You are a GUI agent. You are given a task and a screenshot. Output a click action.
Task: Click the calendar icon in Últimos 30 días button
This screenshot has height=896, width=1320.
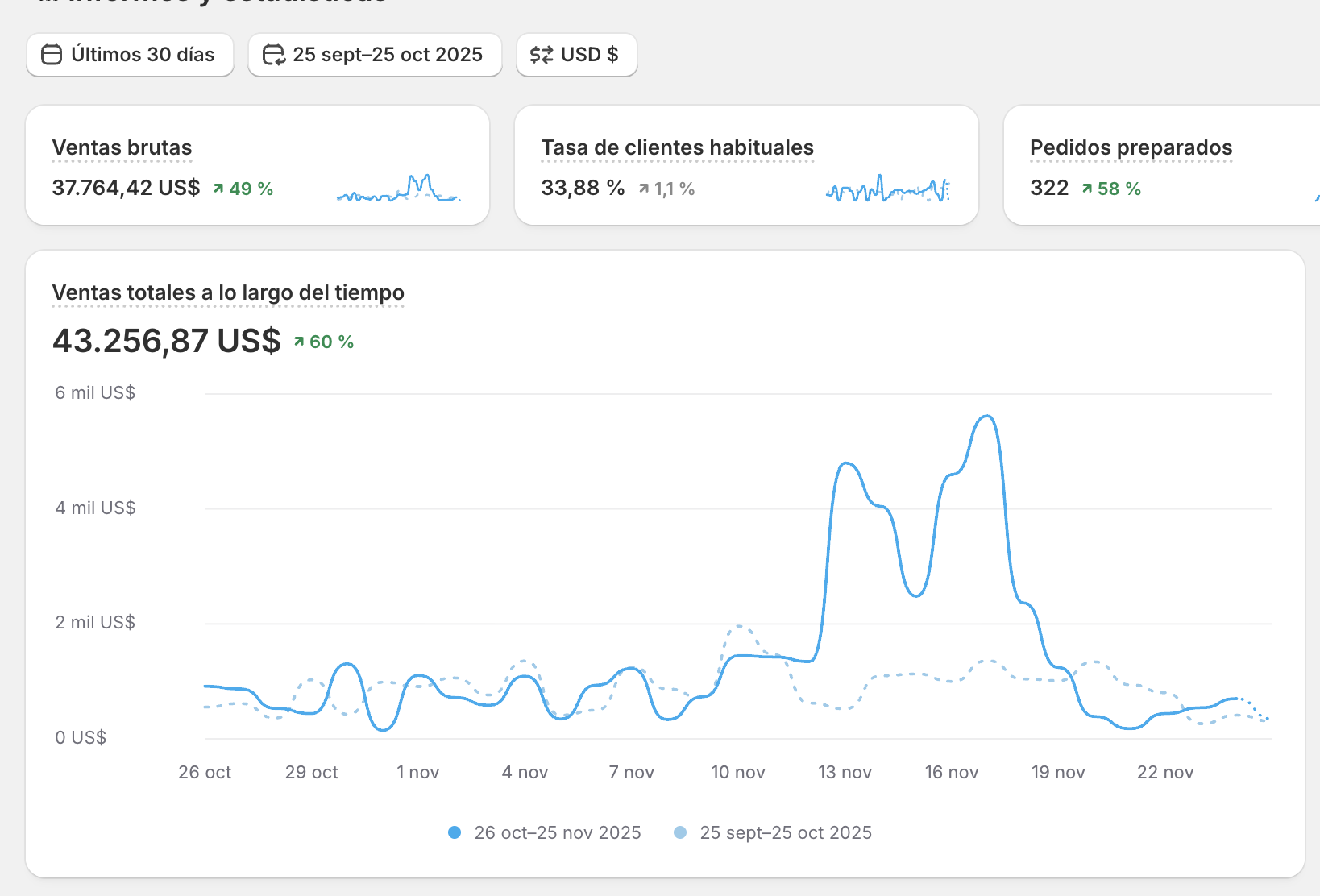pos(52,55)
